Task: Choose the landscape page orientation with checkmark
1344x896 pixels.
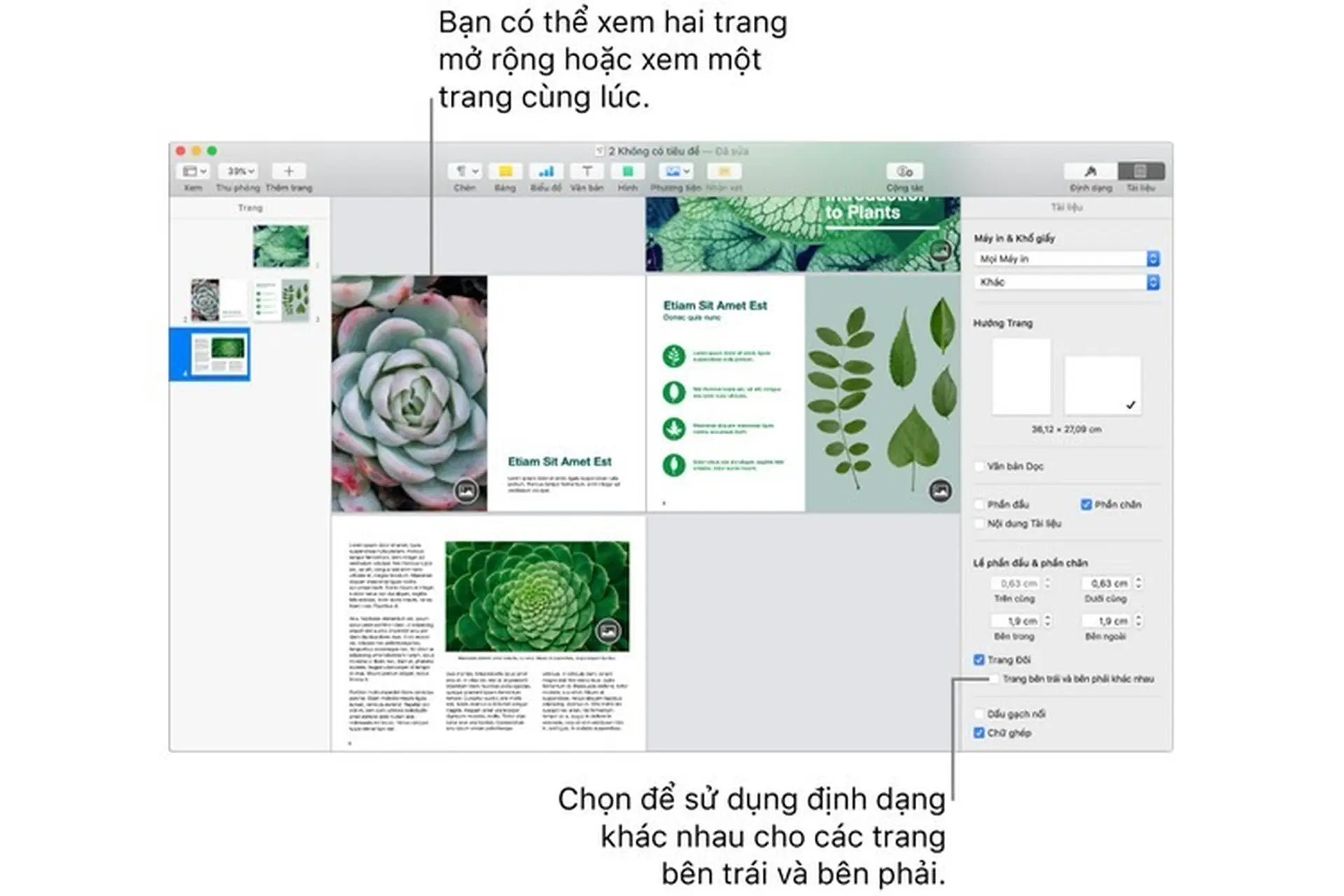Action: click(1102, 386)
